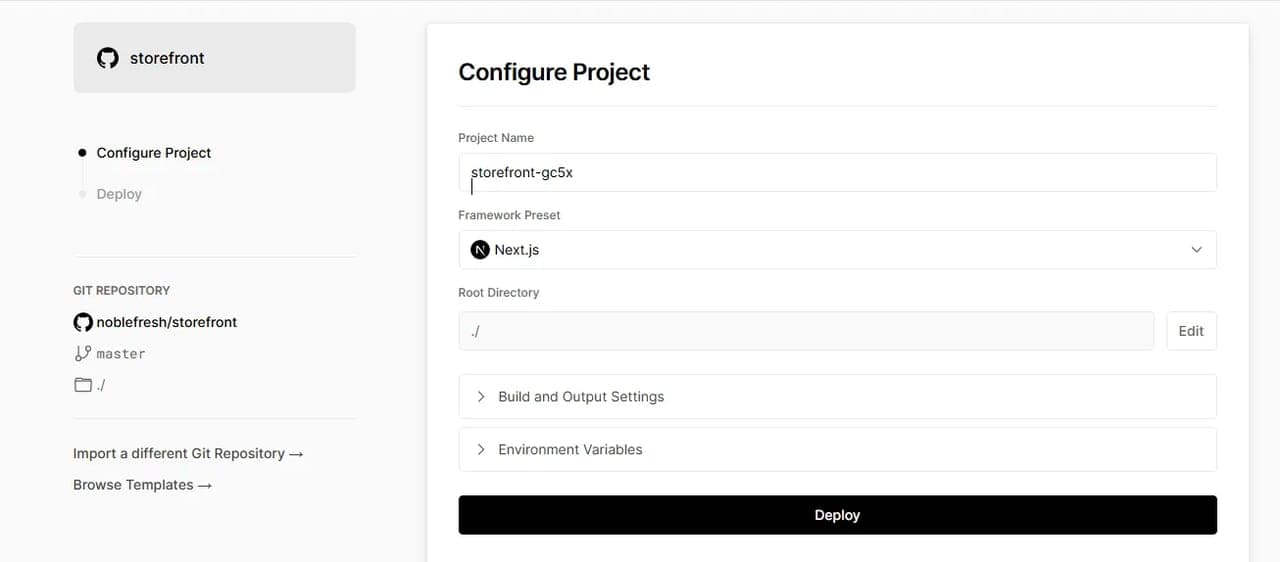Click the black Deploy button
This screenshot has width=1280, height=562.
(x=837, y=515)
